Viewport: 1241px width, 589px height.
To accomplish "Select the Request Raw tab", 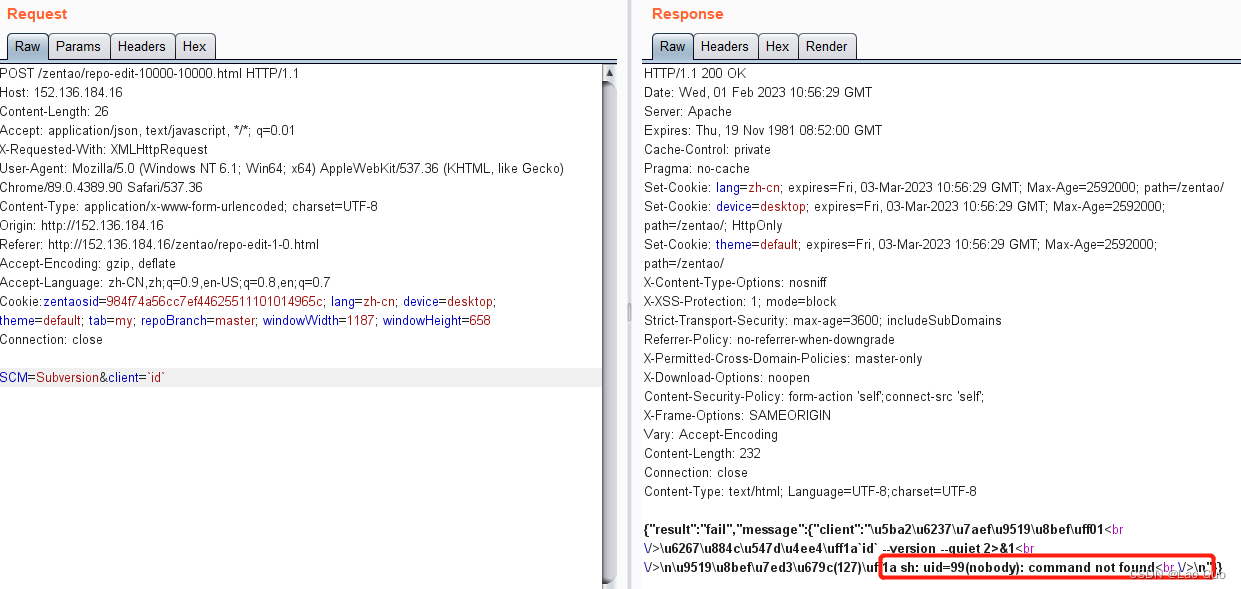I will (27, 46).
